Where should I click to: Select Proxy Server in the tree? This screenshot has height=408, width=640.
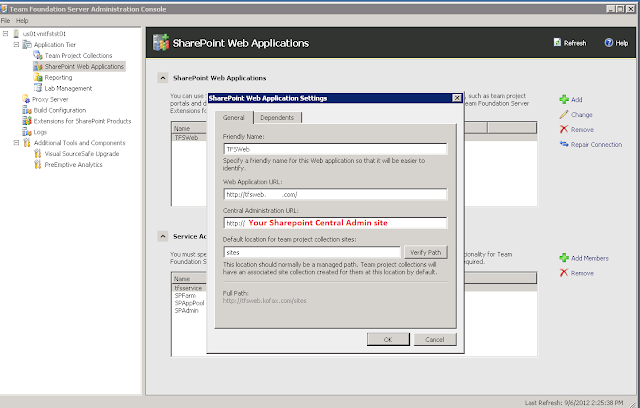pyautogui.click(x=50, y=99)
